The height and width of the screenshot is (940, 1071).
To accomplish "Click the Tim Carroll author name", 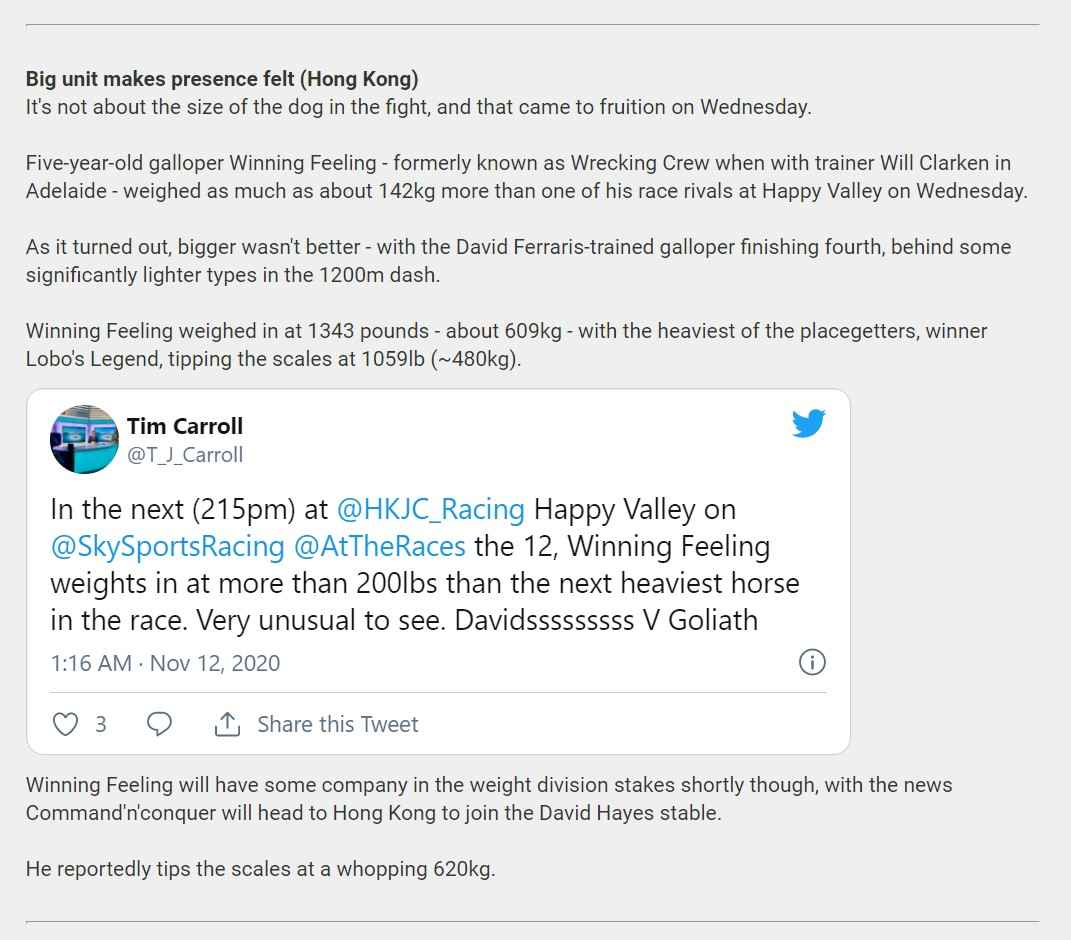I will [185, 426].
